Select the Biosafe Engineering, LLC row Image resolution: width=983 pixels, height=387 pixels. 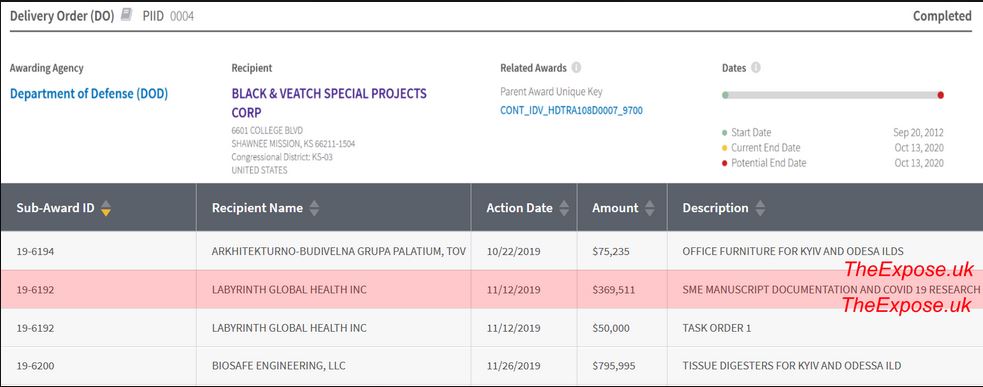click(492, 366)
